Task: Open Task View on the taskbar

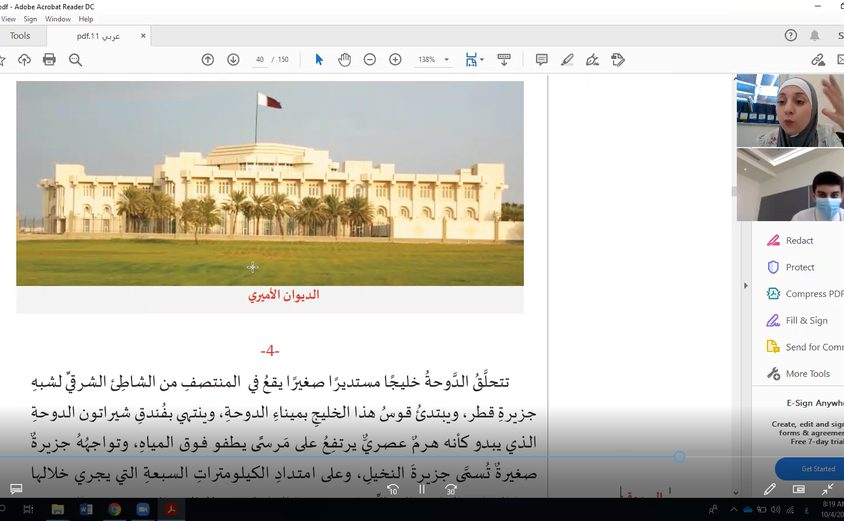Action: pyautogui.click(x=29, y=509)
